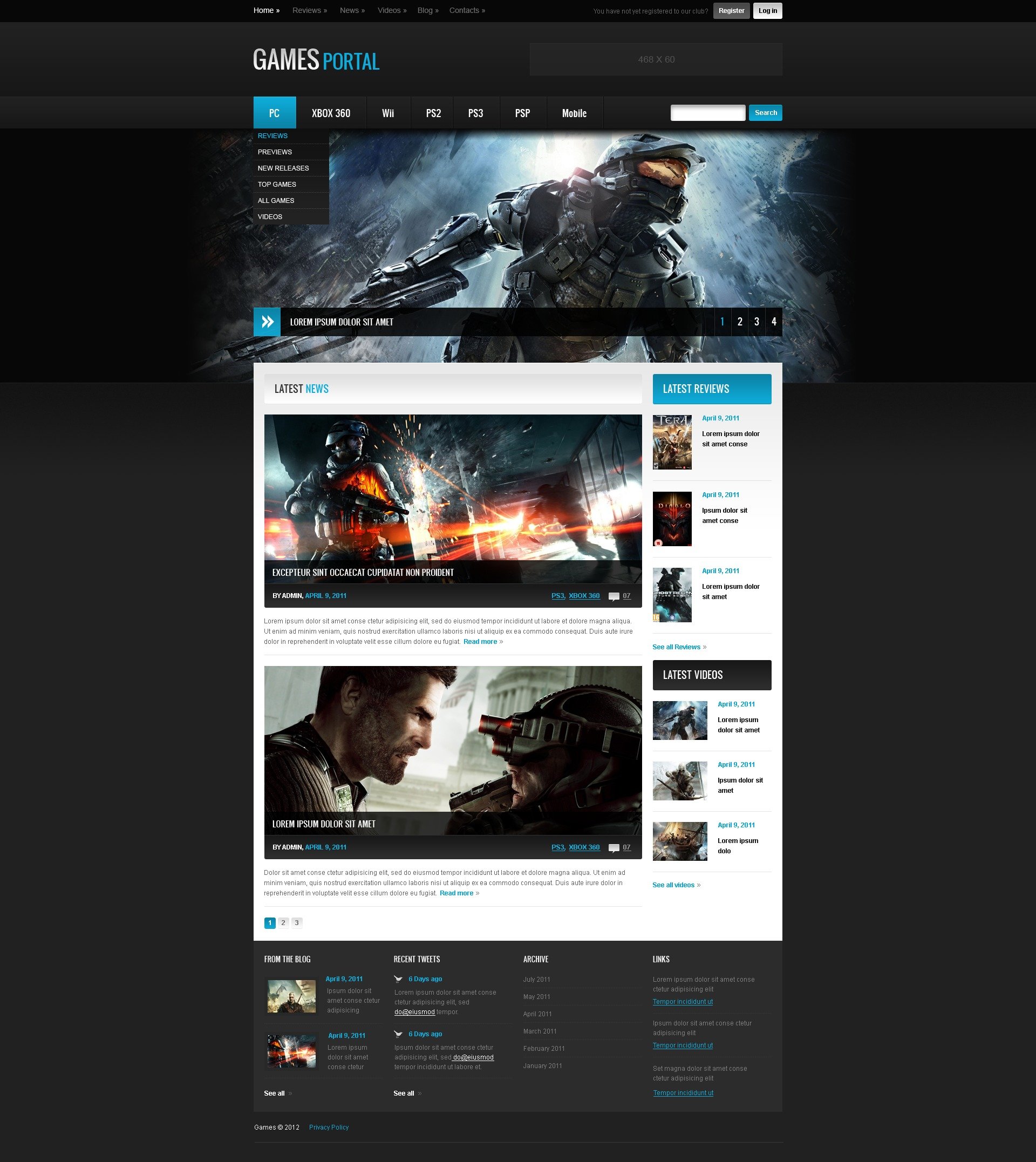This screenshot has width=1036, height=1162.
Task: Click Read more under first news article
Action: tap(480, 642)
